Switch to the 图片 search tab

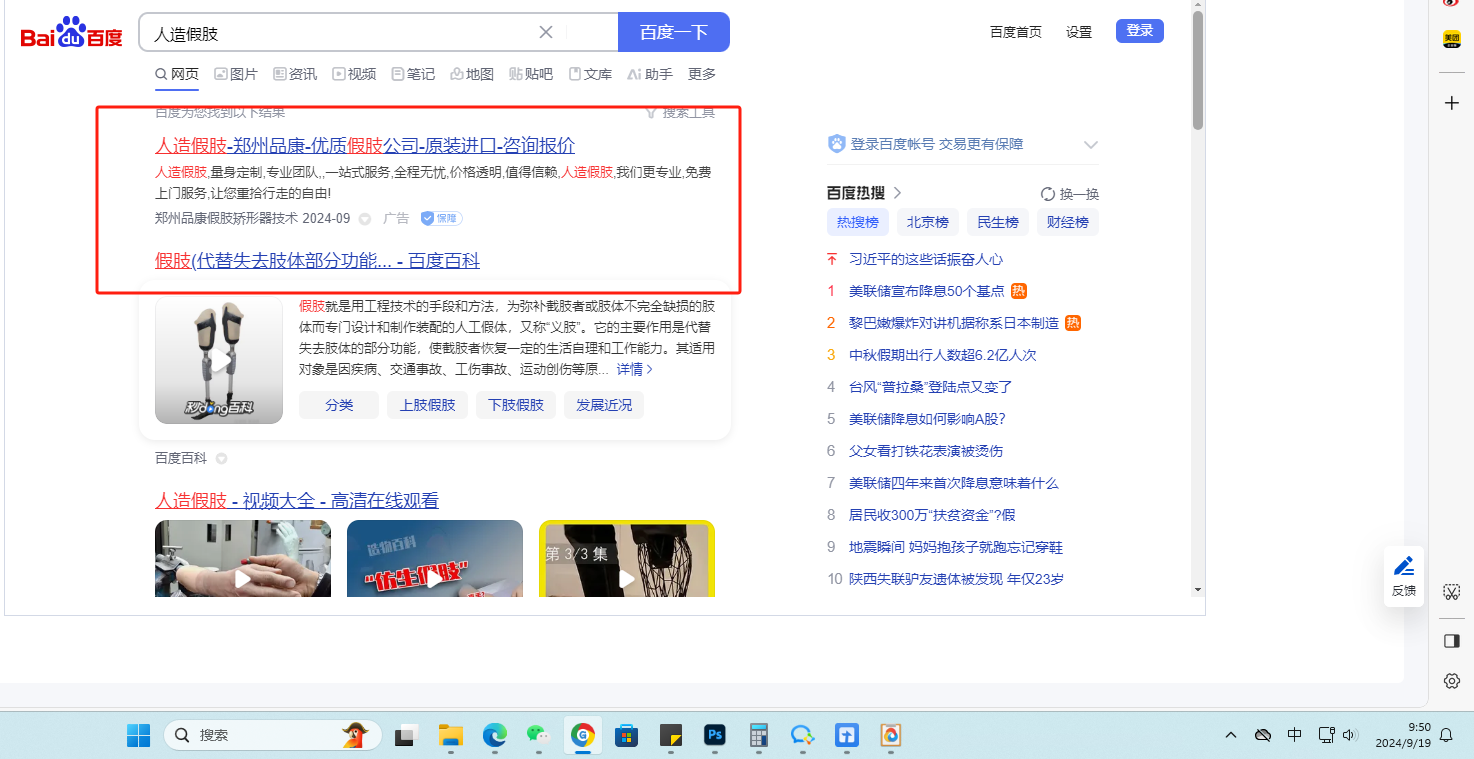[x=235, y=74]
